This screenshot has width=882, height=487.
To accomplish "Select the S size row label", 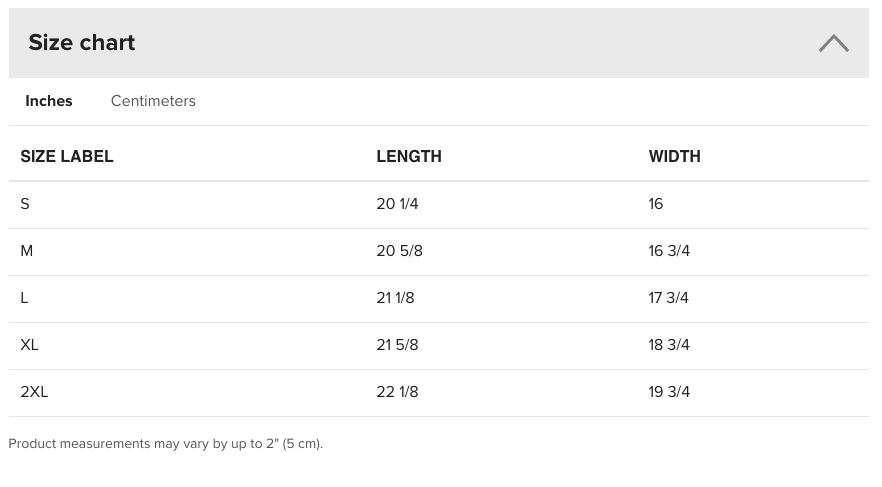I will (25, 204).
